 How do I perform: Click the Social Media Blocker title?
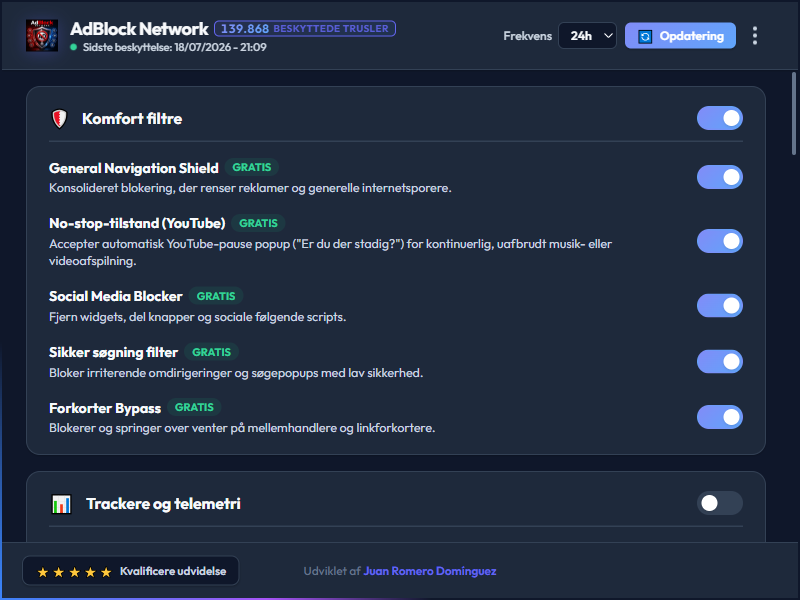click(x=116, y=296)
